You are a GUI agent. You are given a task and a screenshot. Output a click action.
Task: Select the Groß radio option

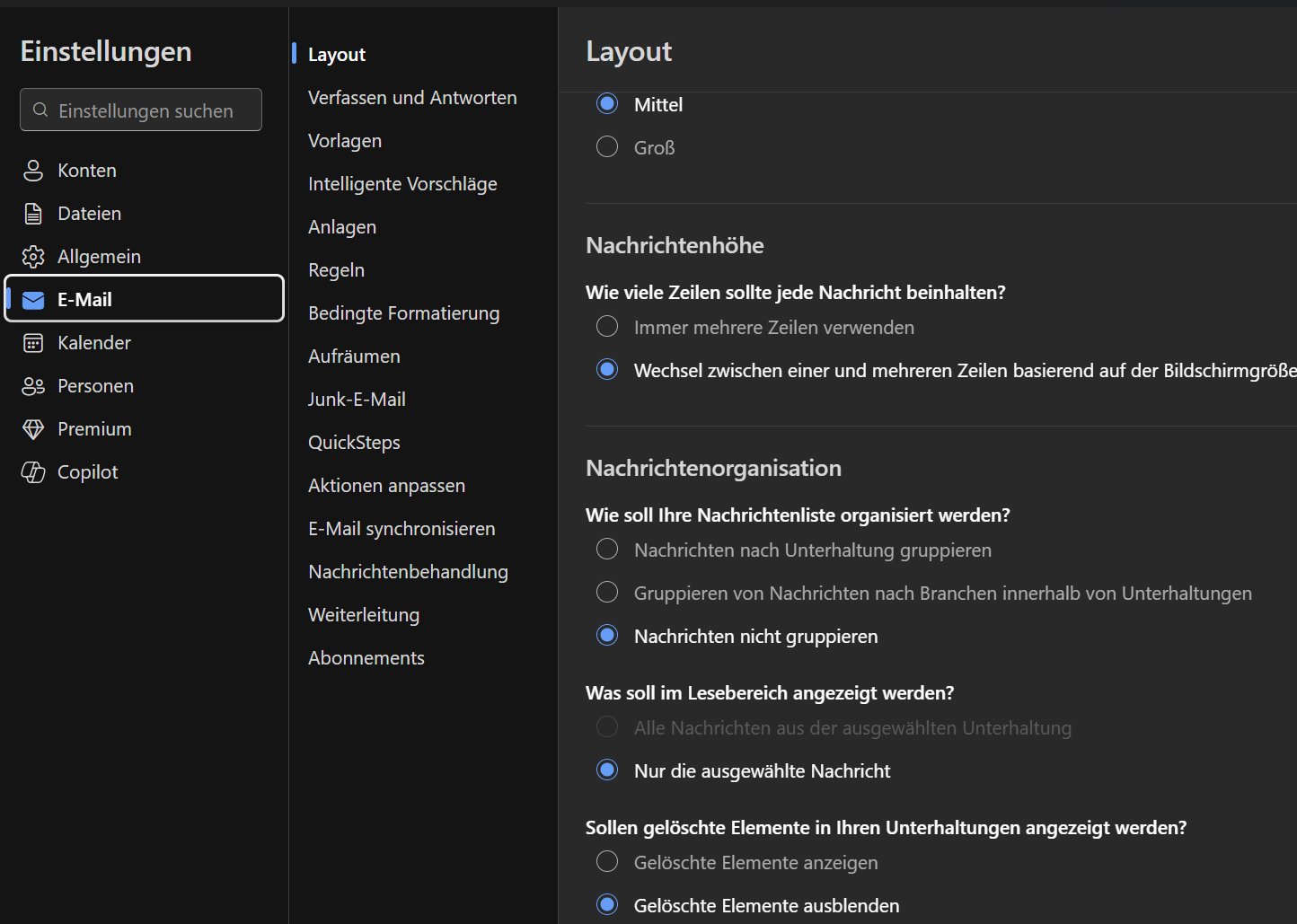[x=607, y=147]
